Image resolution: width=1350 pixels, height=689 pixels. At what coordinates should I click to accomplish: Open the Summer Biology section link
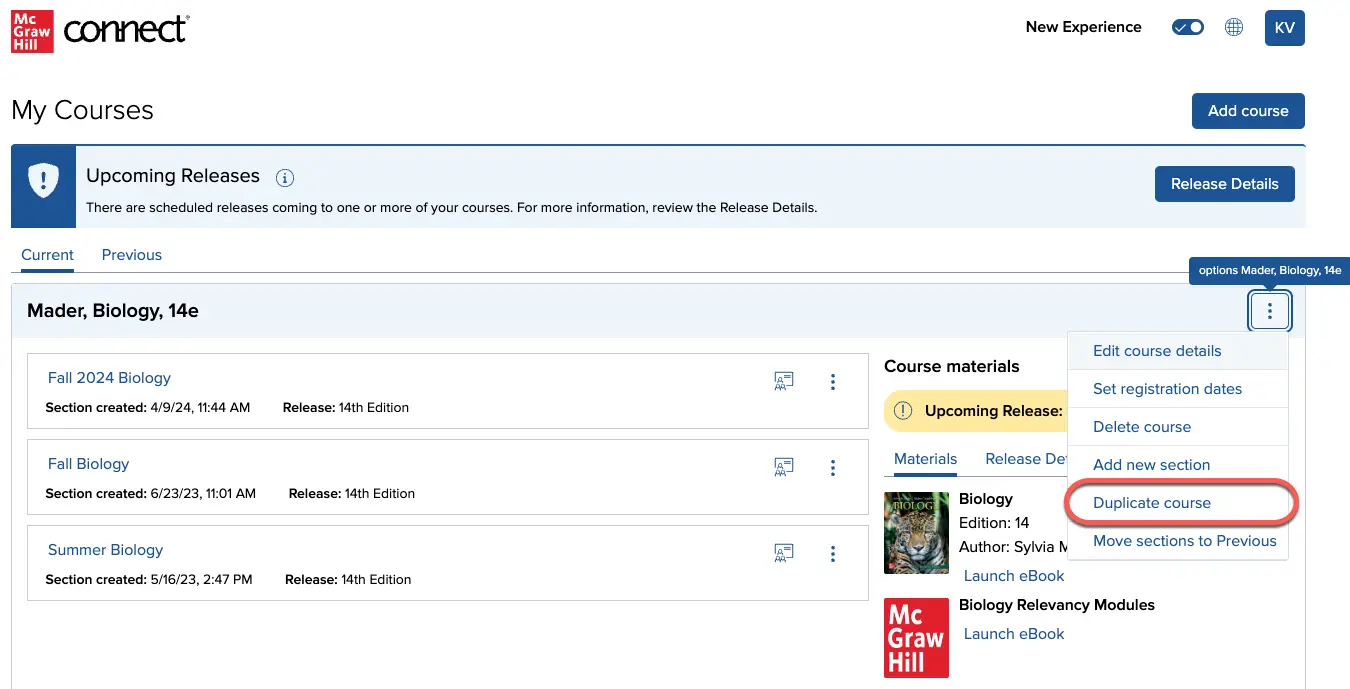105,550
